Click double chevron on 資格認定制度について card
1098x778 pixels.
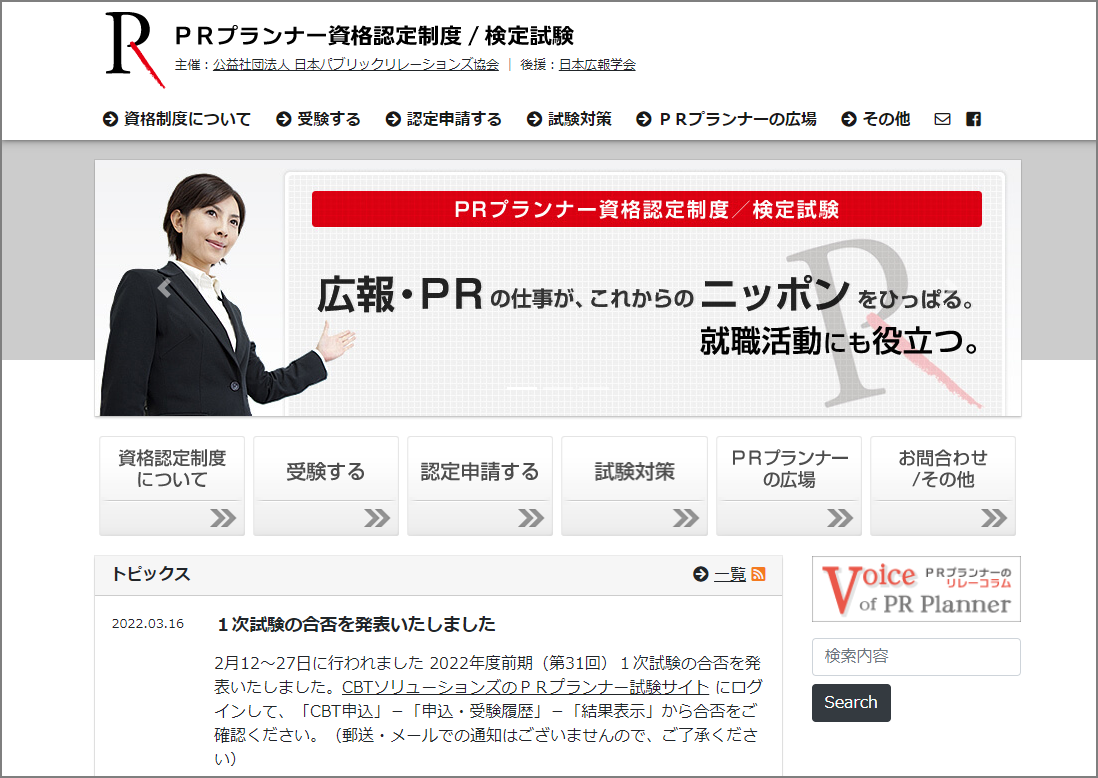click(x=223, y=518)
